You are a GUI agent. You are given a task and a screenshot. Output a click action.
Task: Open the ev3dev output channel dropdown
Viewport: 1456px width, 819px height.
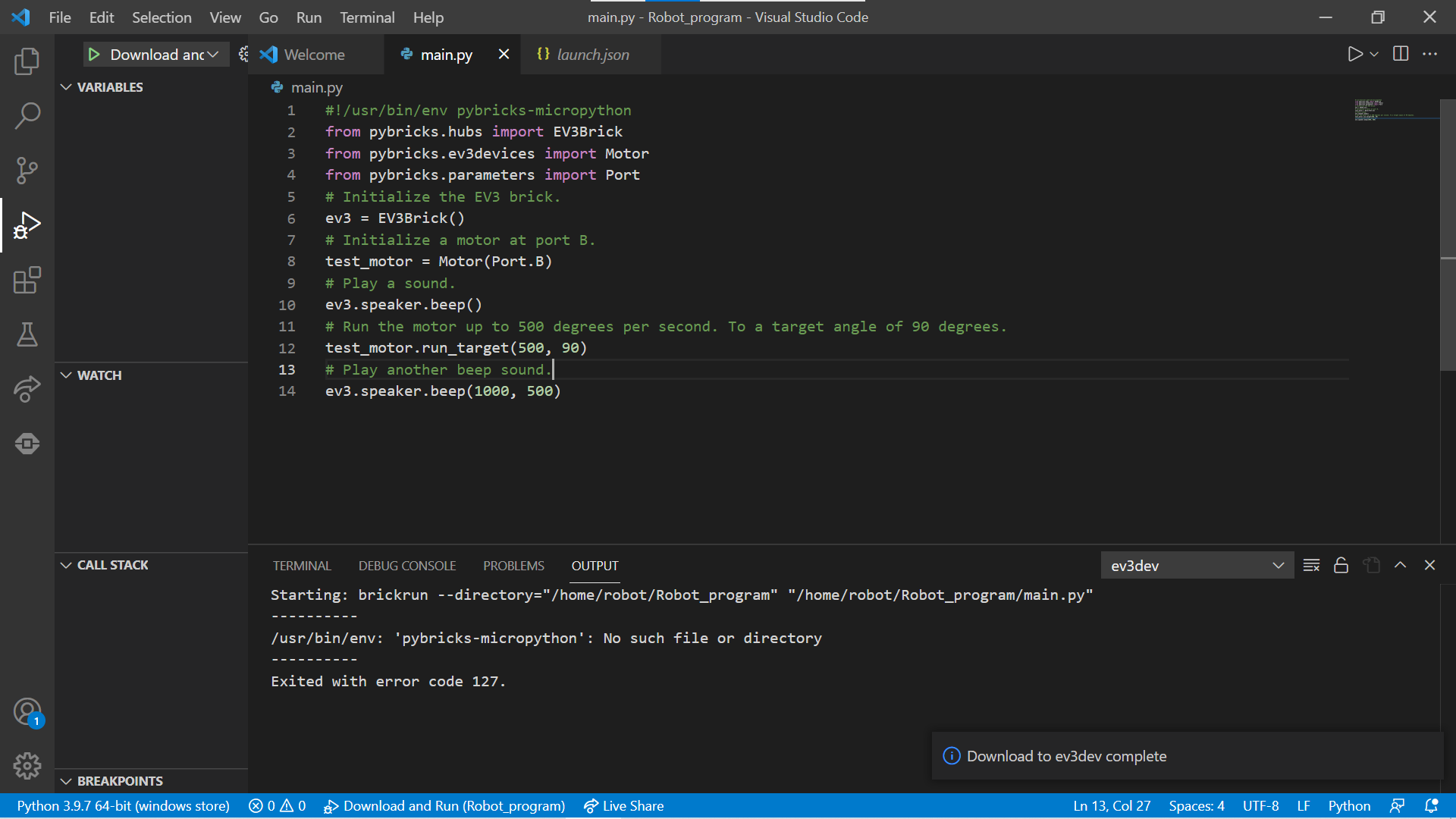[1197, 565]
